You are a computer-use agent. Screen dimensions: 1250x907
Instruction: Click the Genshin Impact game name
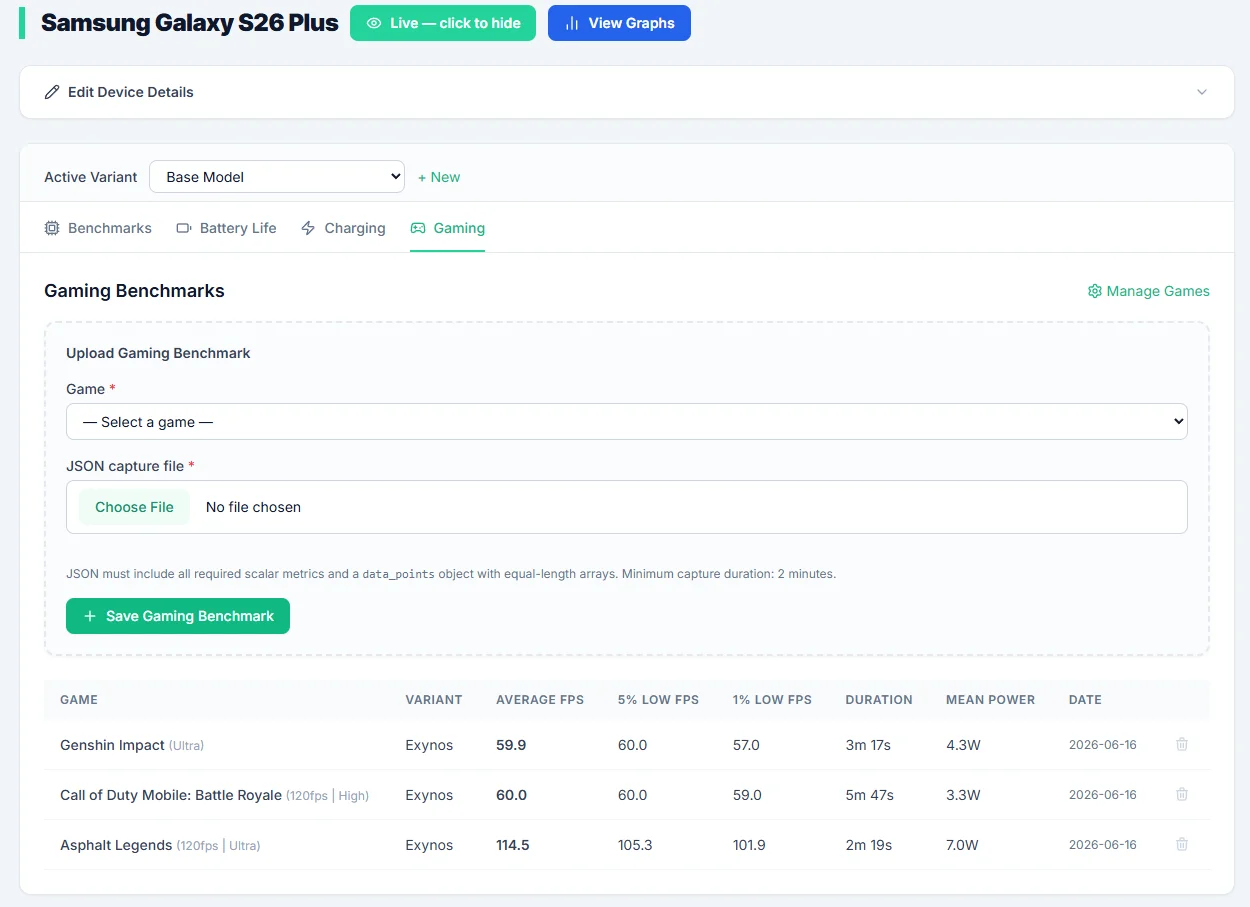click(x=112, y=745)
